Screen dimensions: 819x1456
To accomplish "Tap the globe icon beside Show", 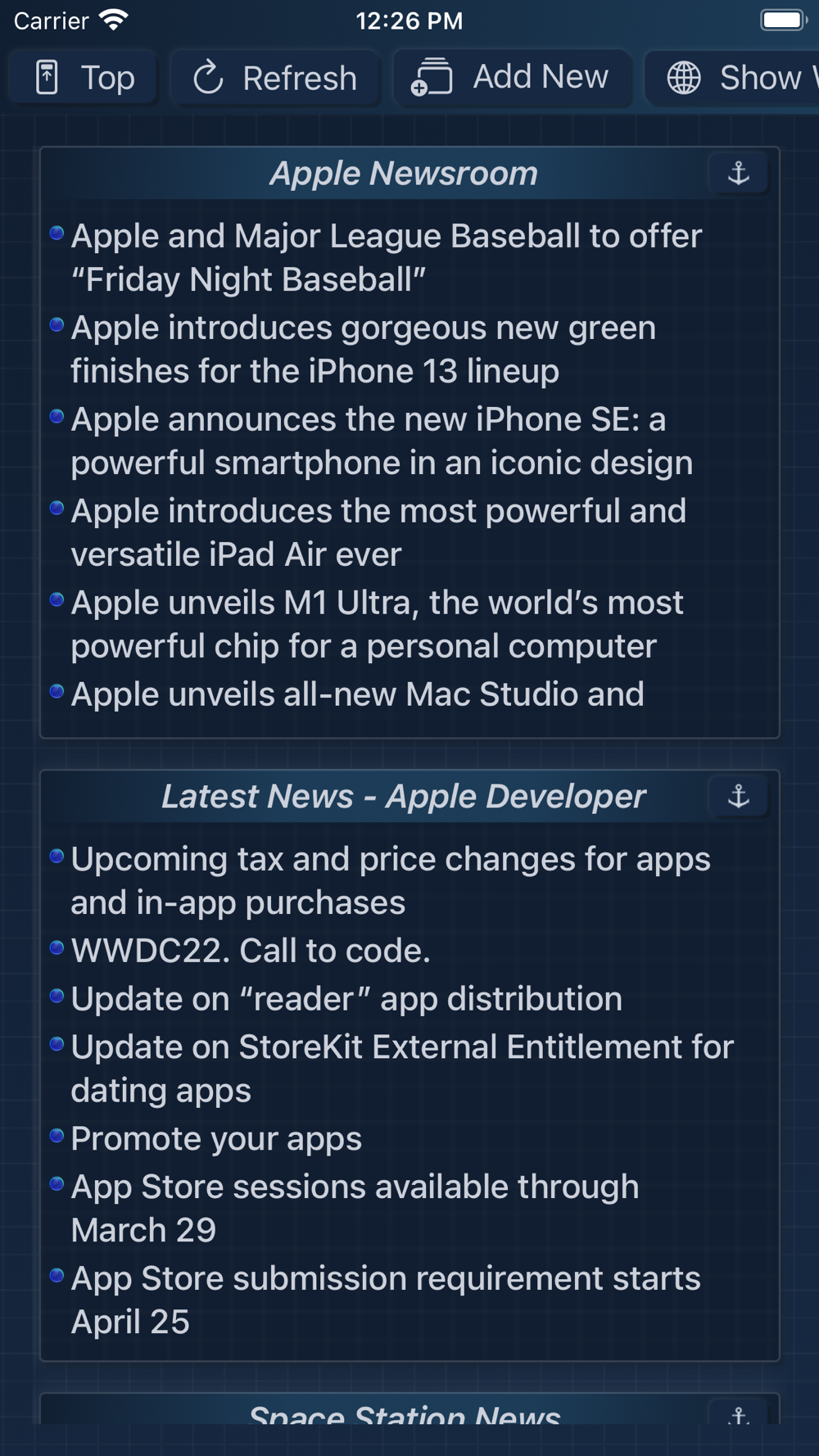I will tap(684, 78).
